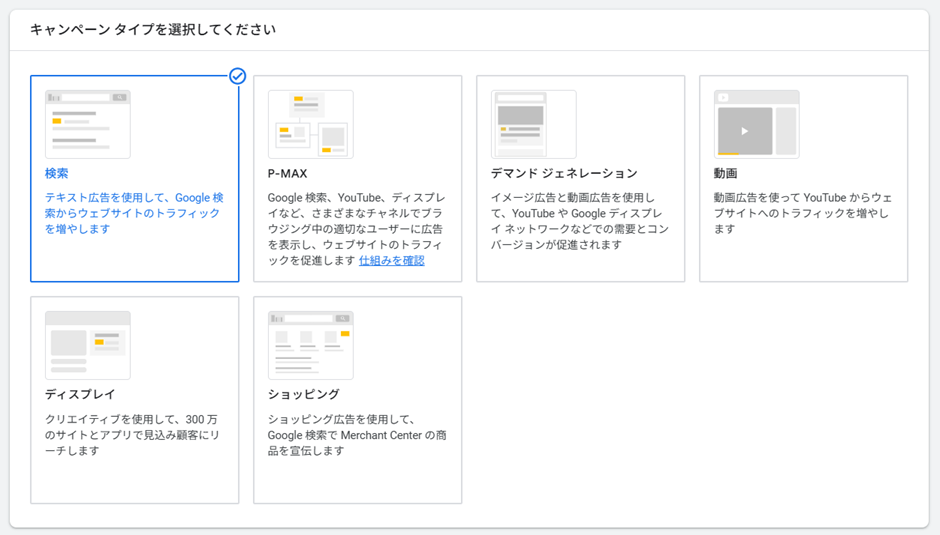Select the 動画 campaign title

726,174
